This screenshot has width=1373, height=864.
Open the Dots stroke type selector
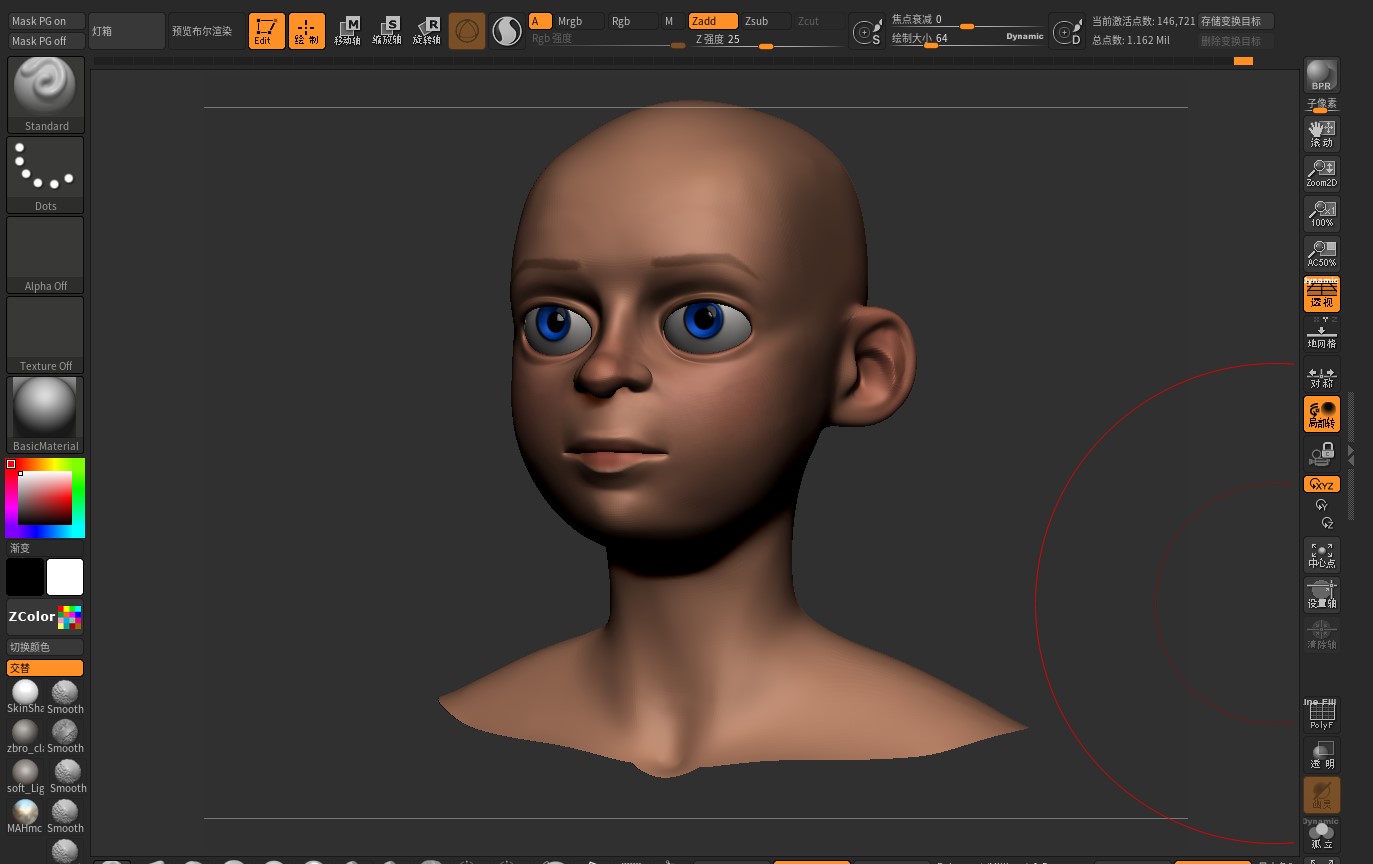point(46,175)
